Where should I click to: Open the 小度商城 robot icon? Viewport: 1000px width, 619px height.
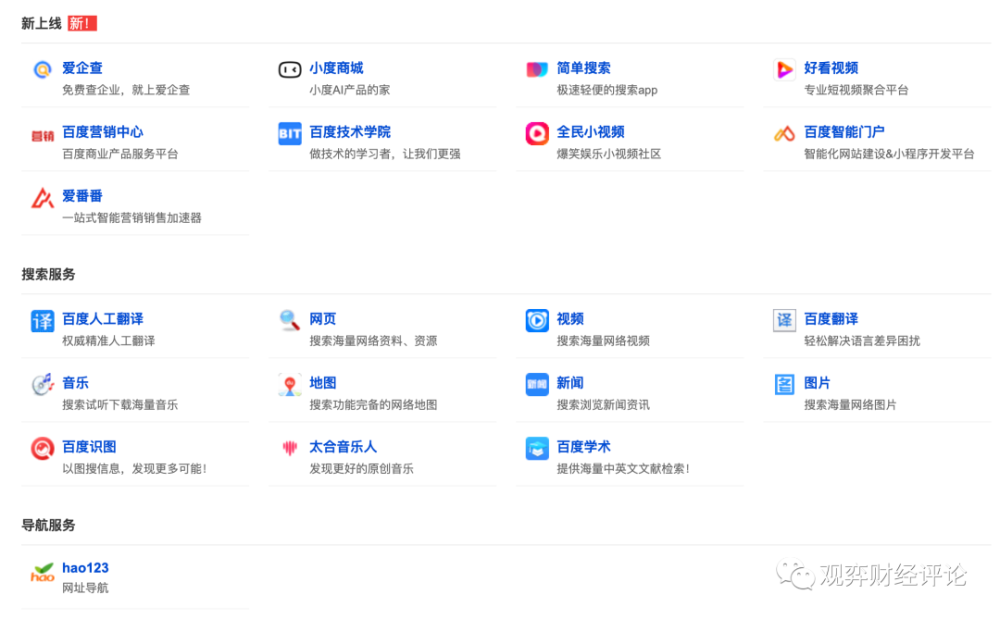tap(289, 70)
